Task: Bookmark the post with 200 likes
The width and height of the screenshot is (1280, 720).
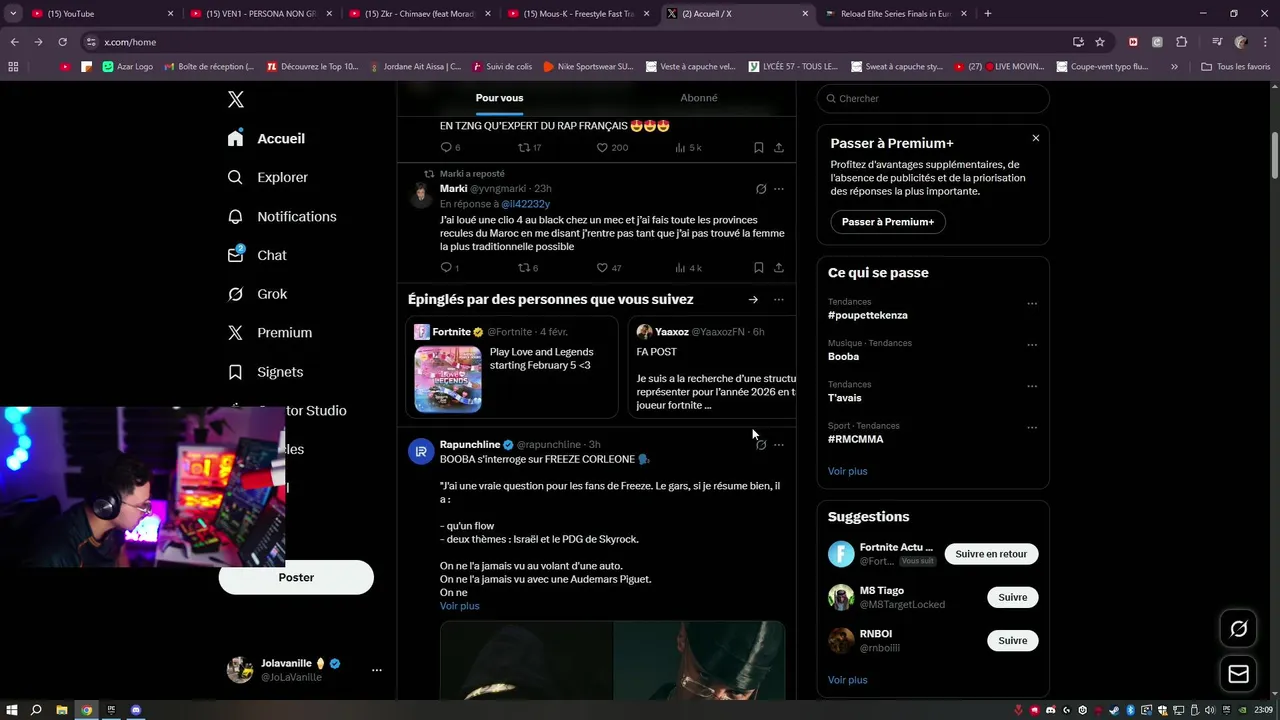Action: pos(759,148)
